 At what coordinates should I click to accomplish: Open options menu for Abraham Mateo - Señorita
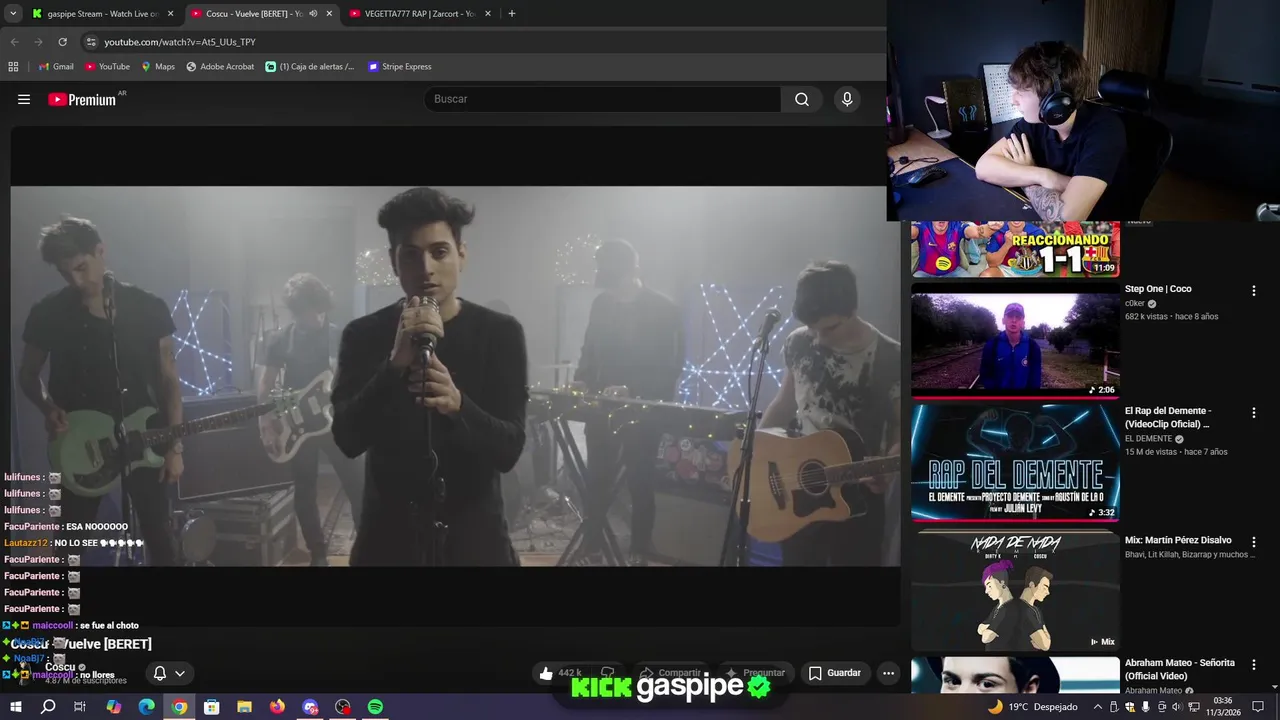(x=1253, y=665)
